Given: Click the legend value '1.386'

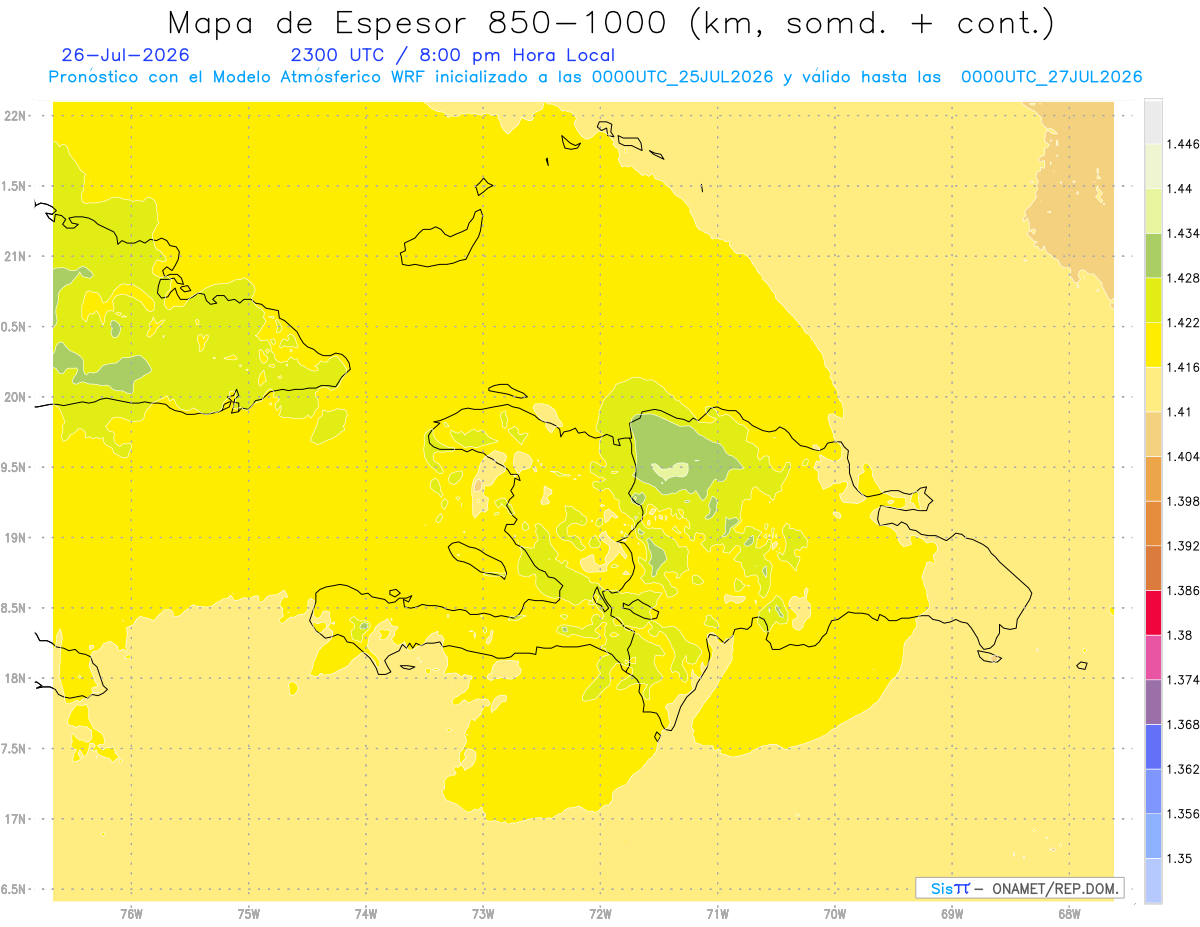Looking at the screenshot, I should (1183, 590).
